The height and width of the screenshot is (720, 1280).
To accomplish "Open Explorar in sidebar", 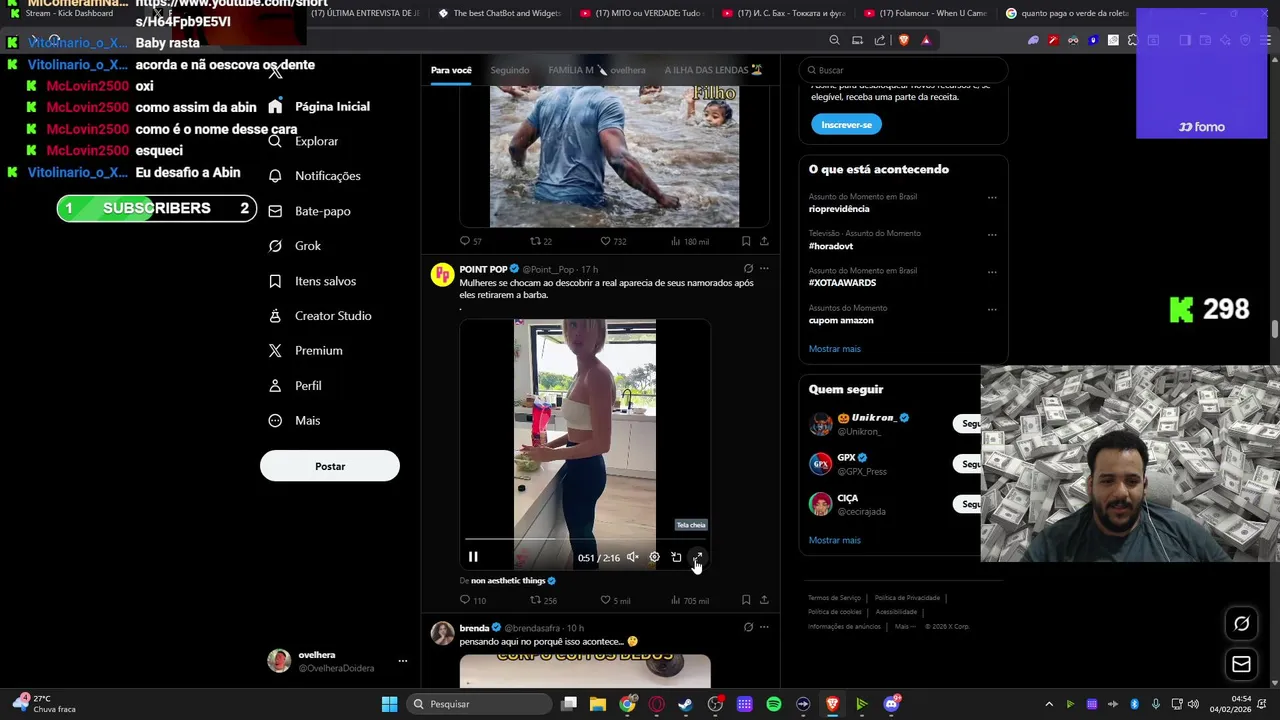I will pos(304,141).
